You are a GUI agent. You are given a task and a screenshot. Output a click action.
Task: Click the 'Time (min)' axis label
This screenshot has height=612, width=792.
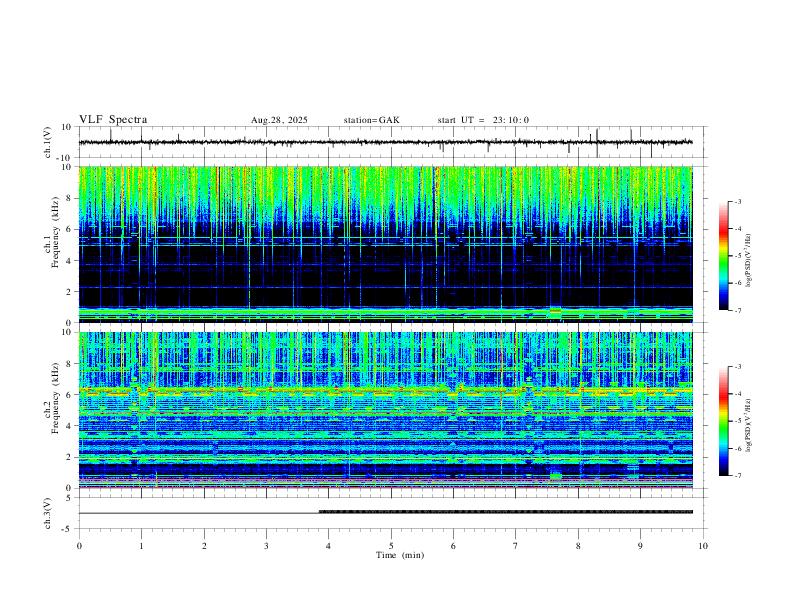coord(400,555)
